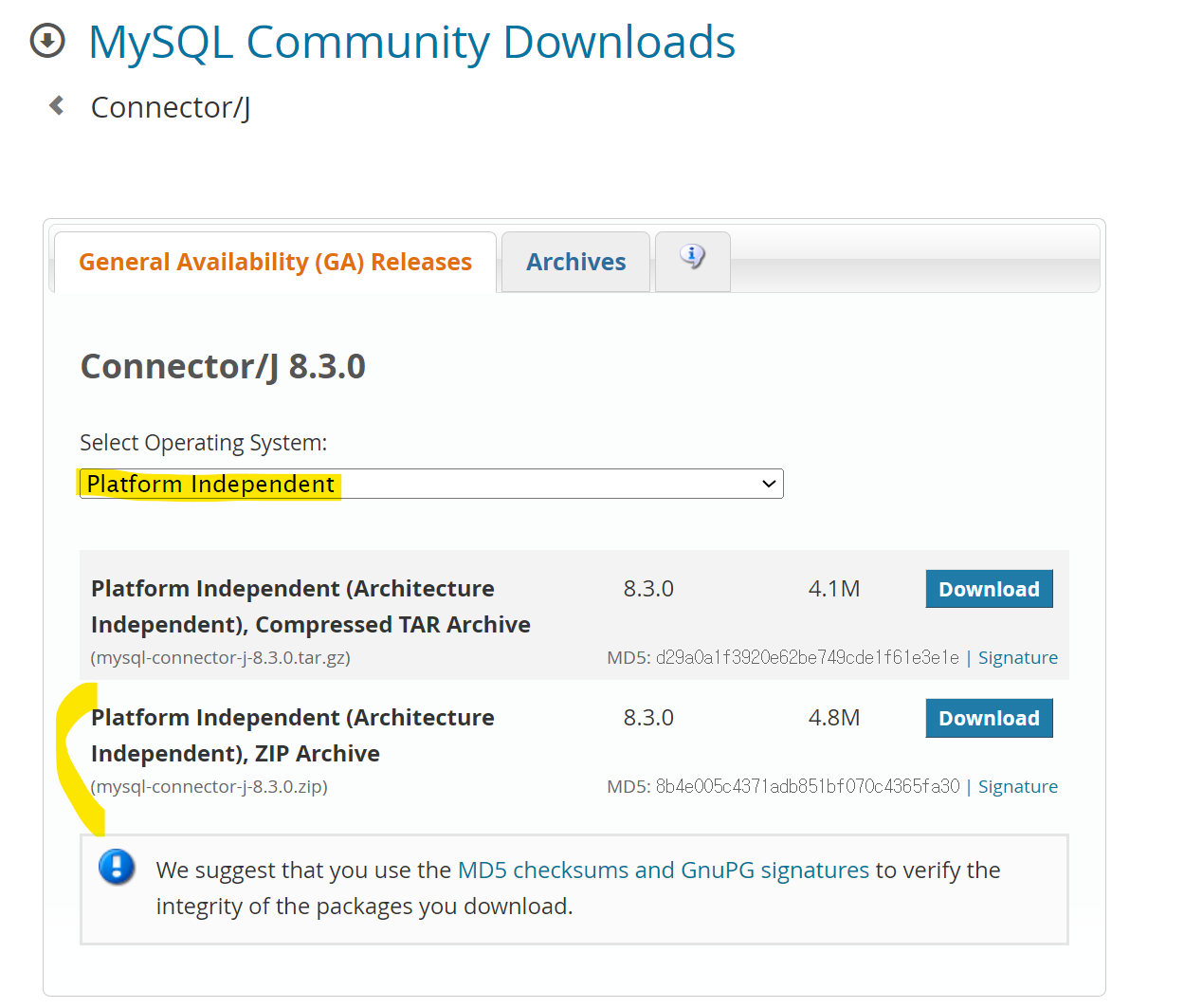Click the Connector/J breadcrumb text
Screen dimensions: 1184x1008
click(x=171, y=107)
